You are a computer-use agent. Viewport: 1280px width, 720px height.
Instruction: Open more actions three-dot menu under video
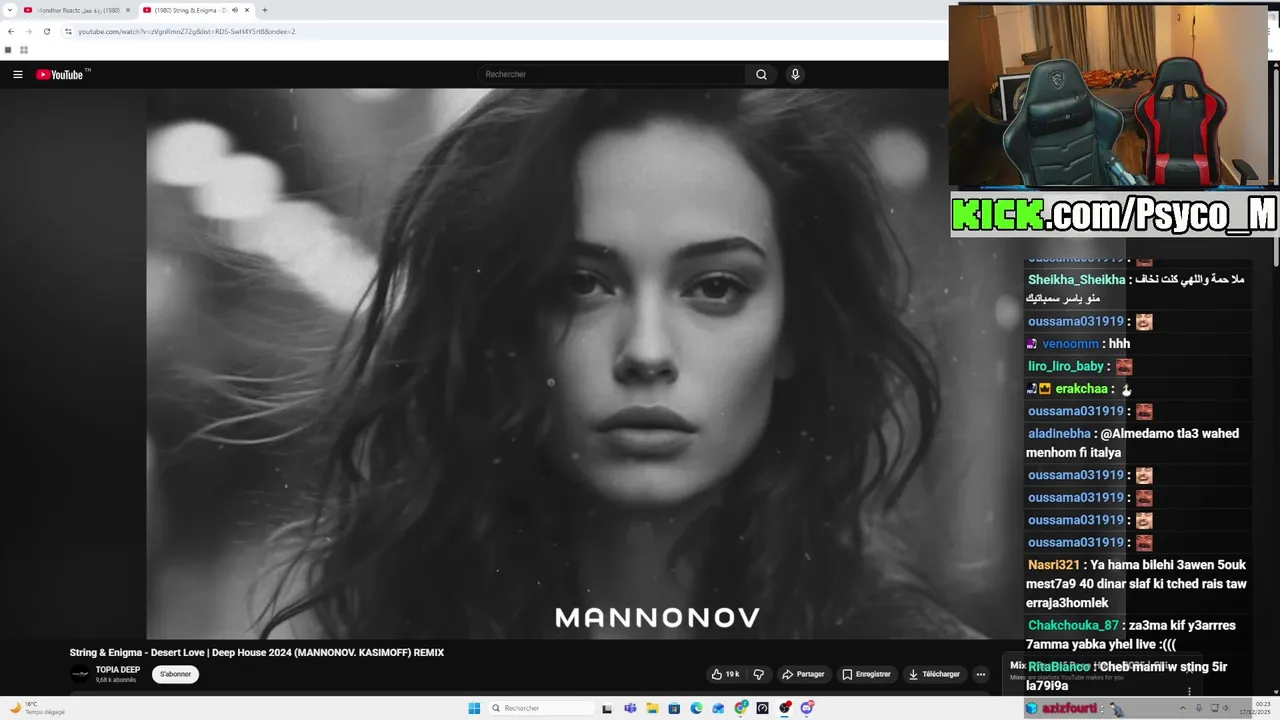point(981,674)
